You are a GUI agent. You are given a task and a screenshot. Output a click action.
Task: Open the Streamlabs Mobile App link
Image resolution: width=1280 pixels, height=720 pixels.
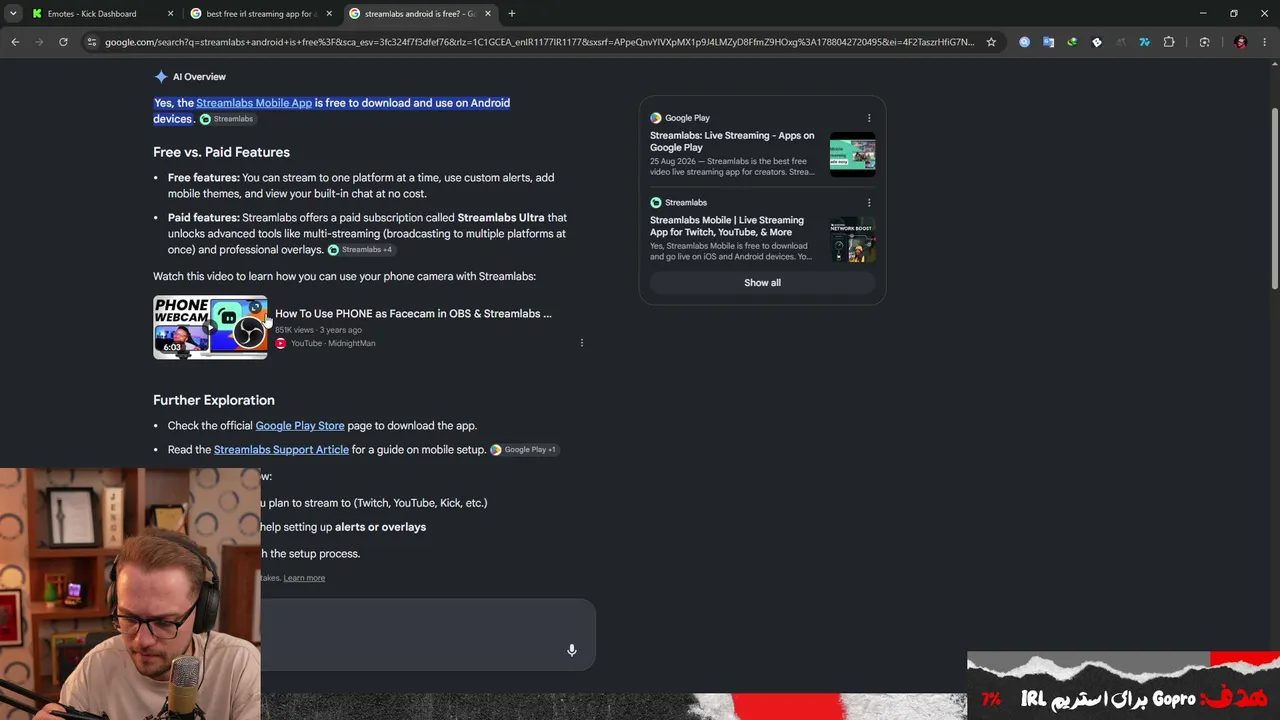[x=254, y=103]
